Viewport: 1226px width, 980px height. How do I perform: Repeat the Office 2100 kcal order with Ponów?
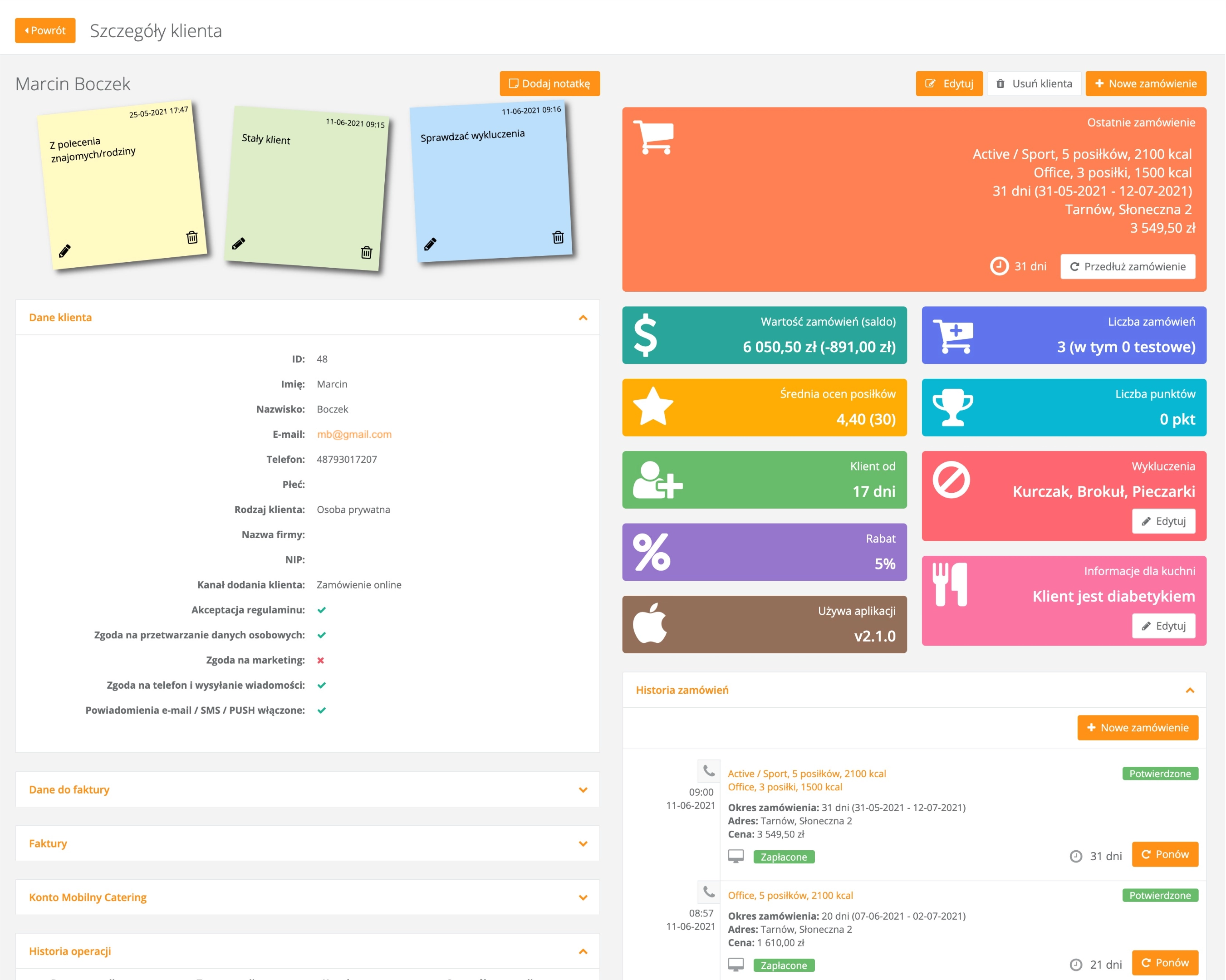[1165, 963]
